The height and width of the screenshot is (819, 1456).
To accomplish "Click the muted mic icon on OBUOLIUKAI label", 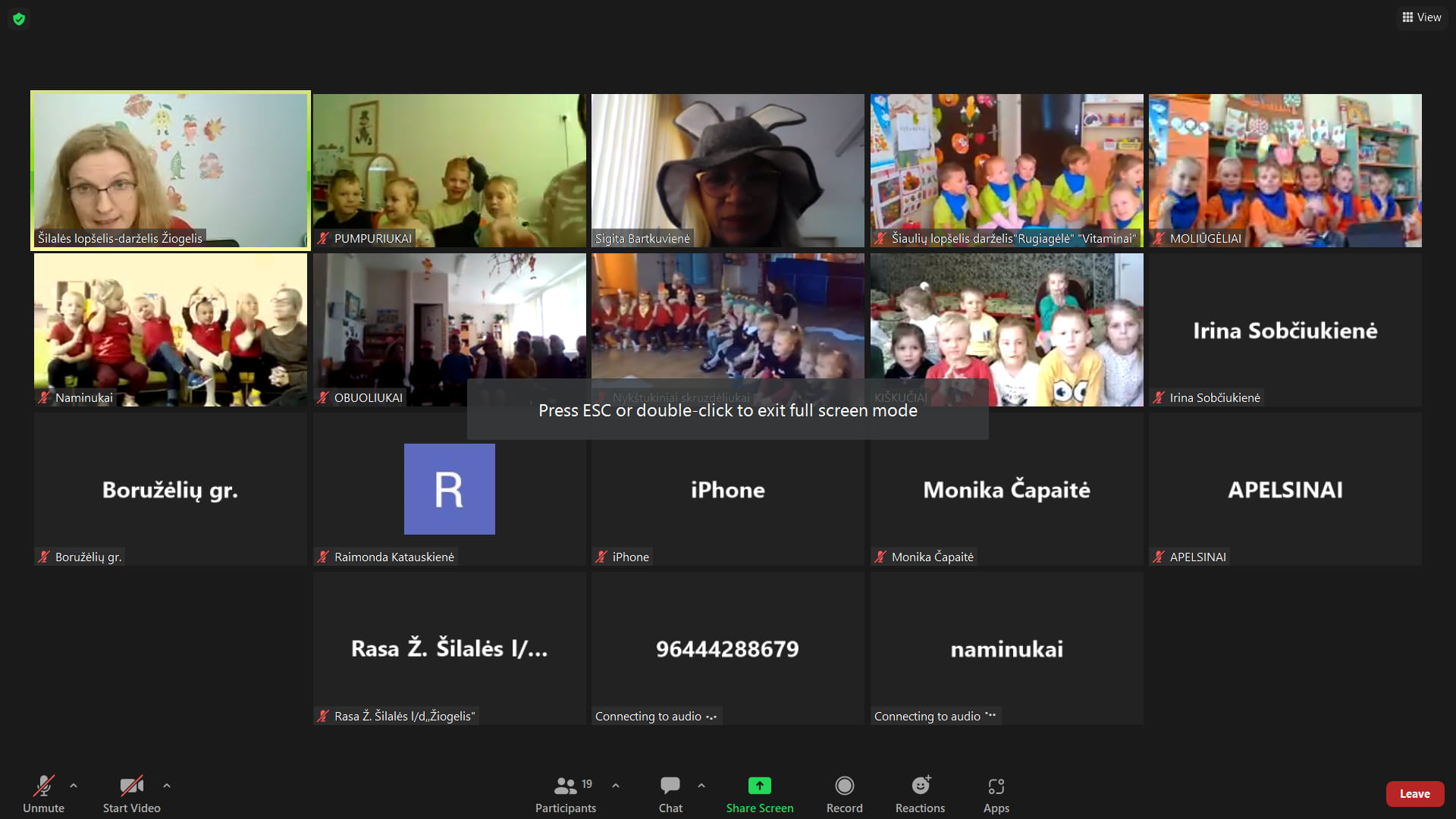I will [323, 397].
